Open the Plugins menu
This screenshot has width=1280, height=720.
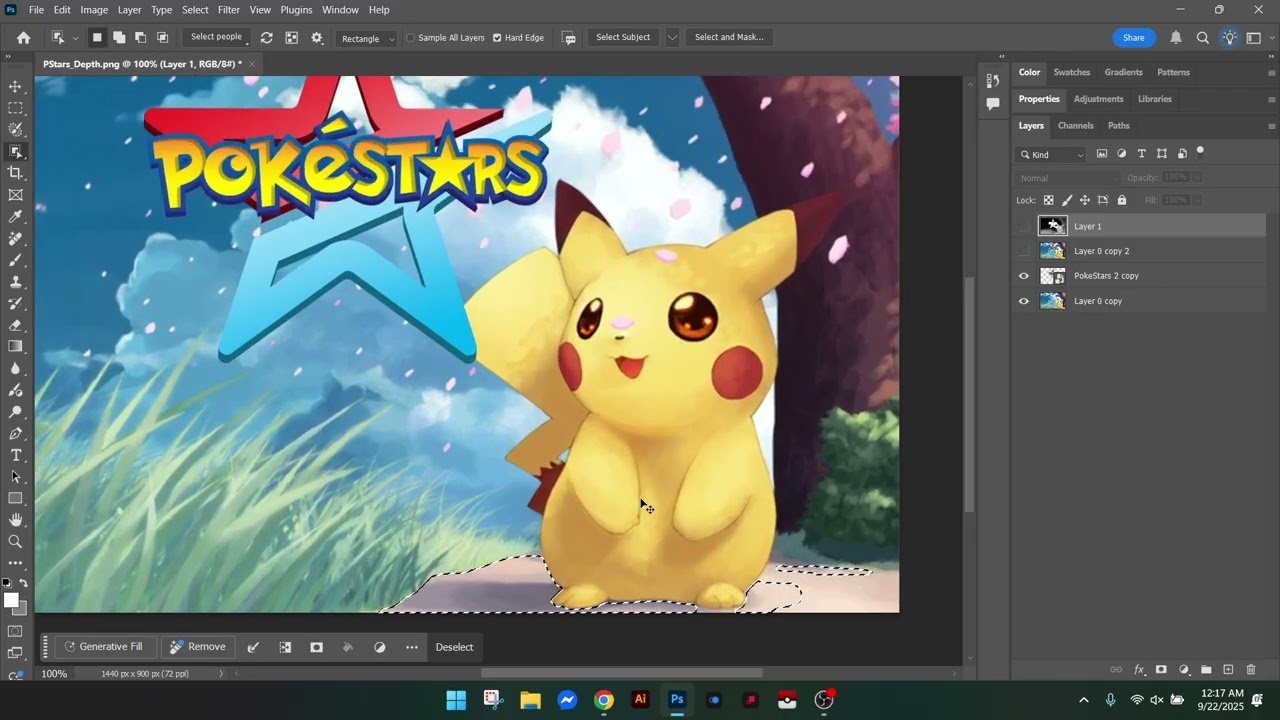pyautogui.click(x=296, y=10)
